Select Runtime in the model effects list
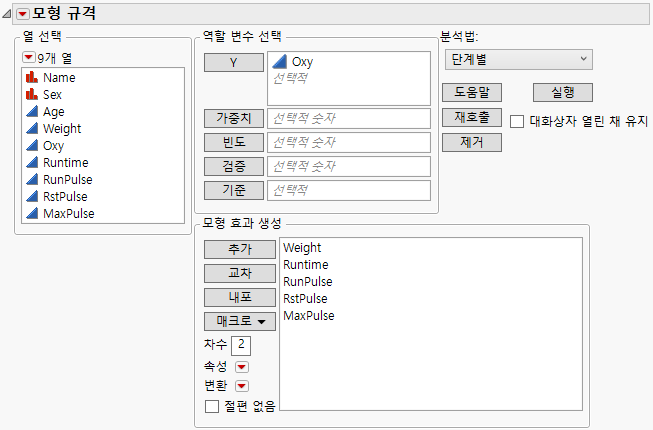The image size is (653, 430). click(x=306, y=265)
